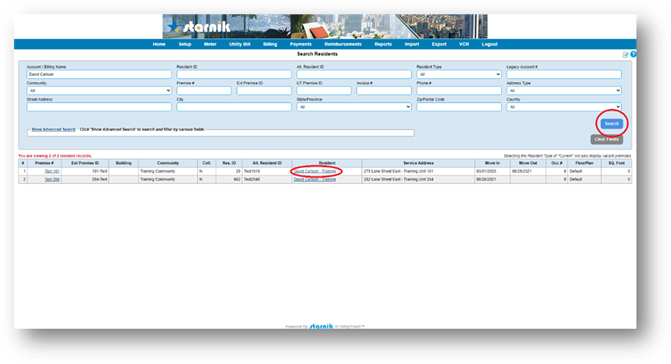
Task: Open the Test 204 premise link
Action: (52, 180)
